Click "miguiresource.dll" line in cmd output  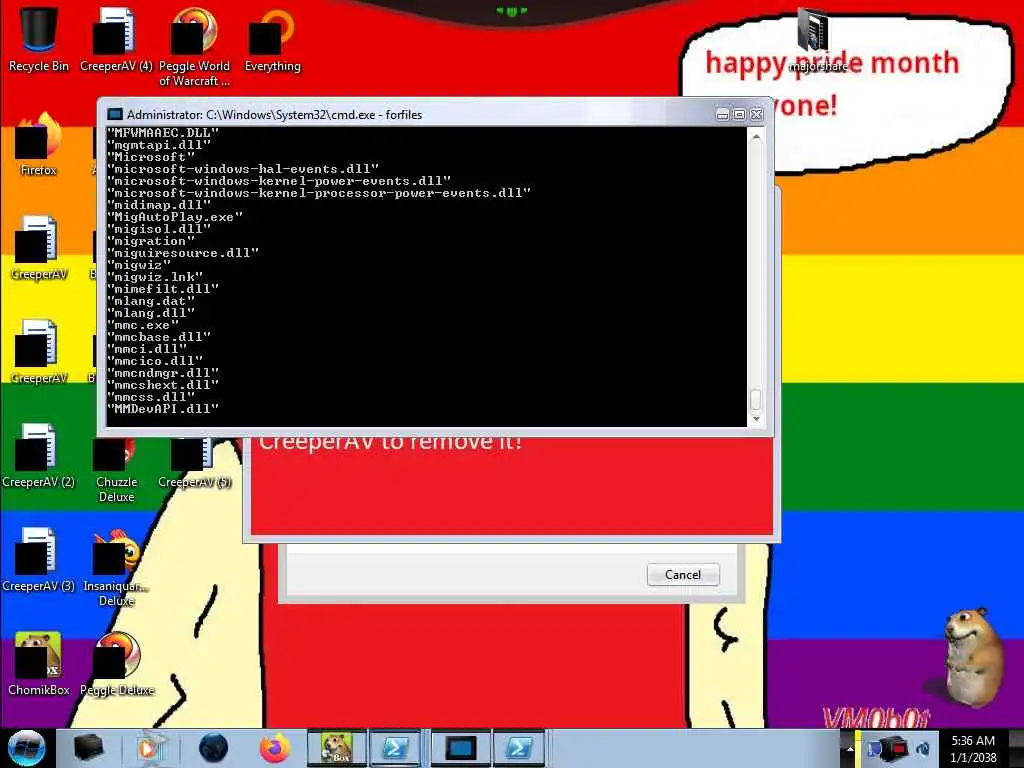(183, 253)
